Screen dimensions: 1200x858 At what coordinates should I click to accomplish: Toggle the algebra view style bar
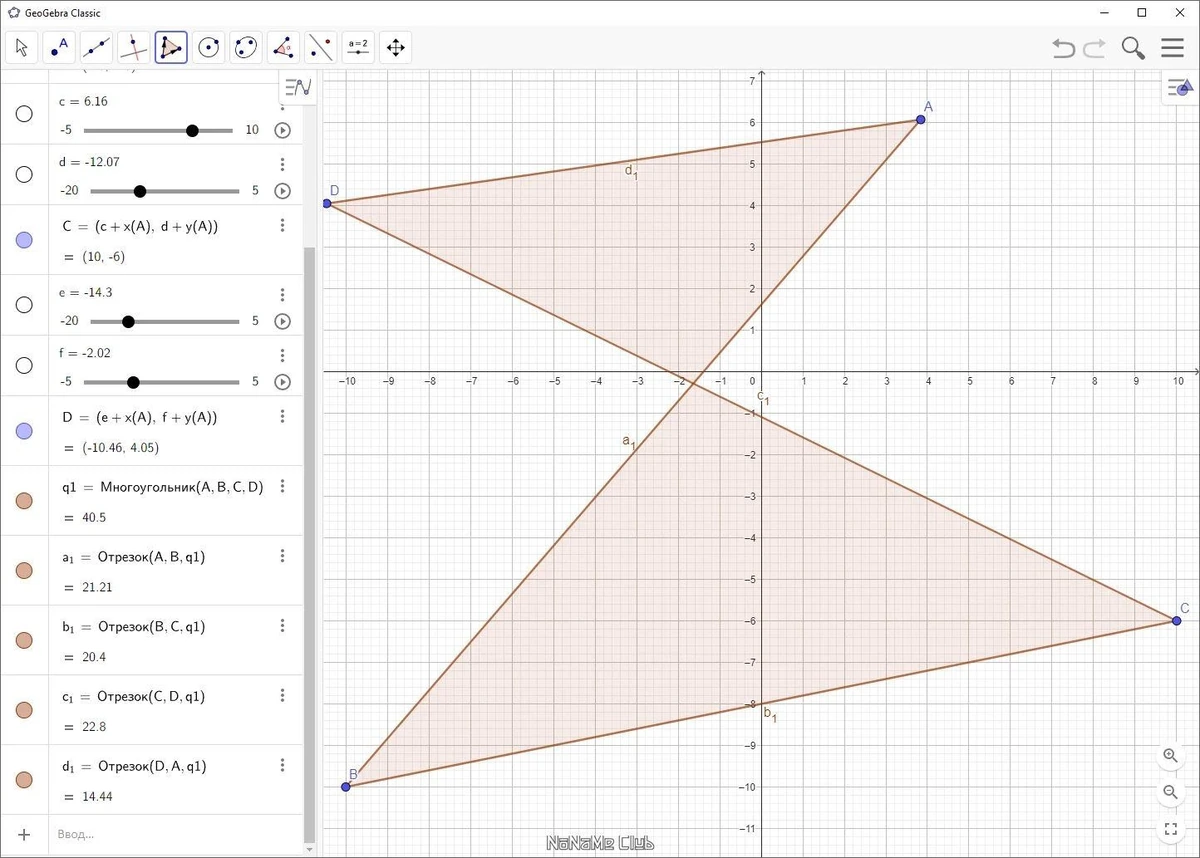click(298, 87)
